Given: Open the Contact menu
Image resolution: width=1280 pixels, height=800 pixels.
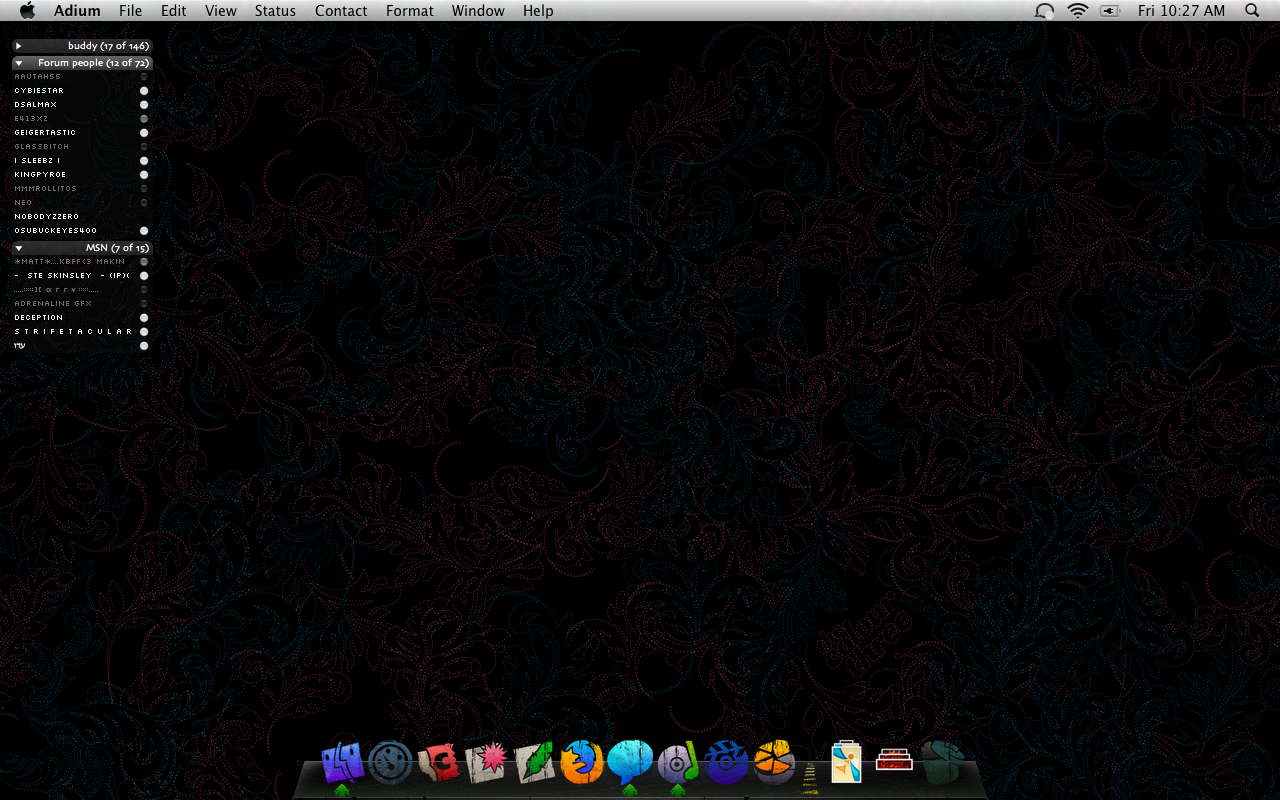Looking at the screenshot, I should 341,10.
